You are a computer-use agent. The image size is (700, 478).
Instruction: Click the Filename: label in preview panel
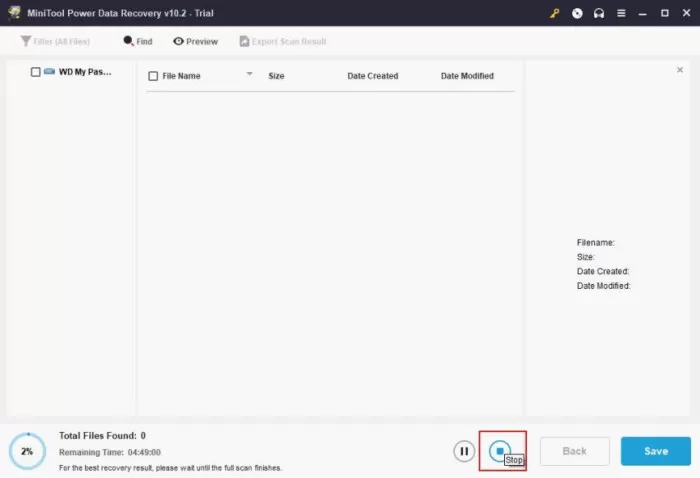[x=596, y=243]
